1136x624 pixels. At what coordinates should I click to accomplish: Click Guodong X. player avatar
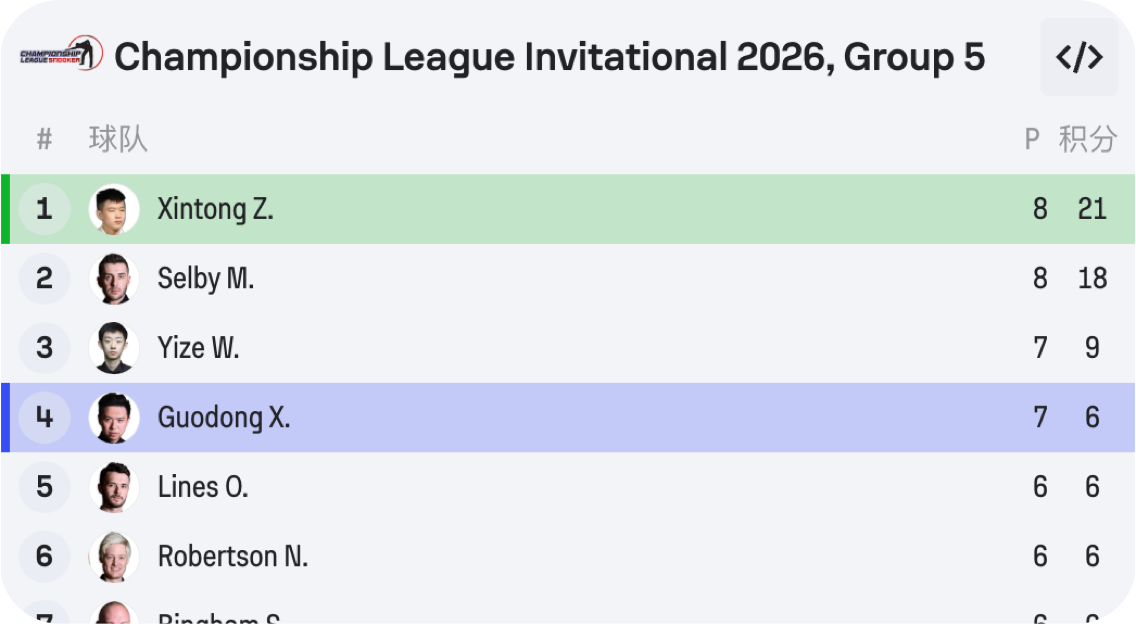(114, 417)
